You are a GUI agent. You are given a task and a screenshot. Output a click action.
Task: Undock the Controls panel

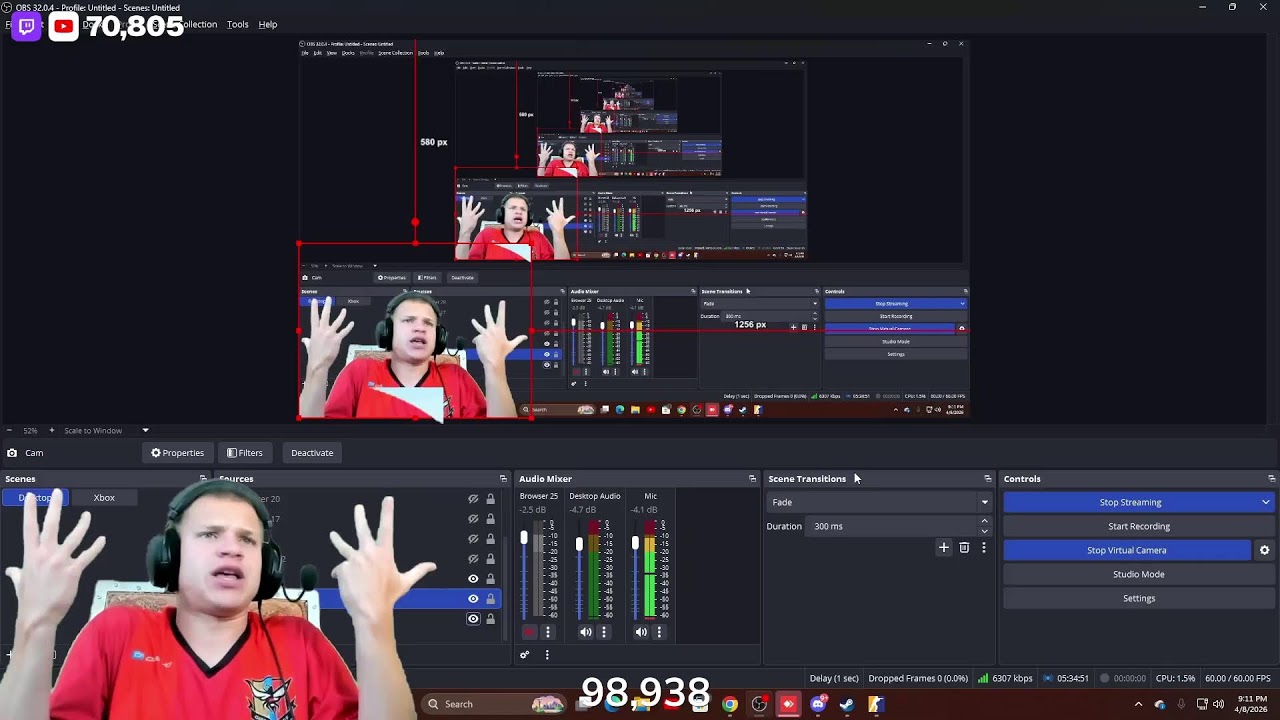coord(1271,479)
